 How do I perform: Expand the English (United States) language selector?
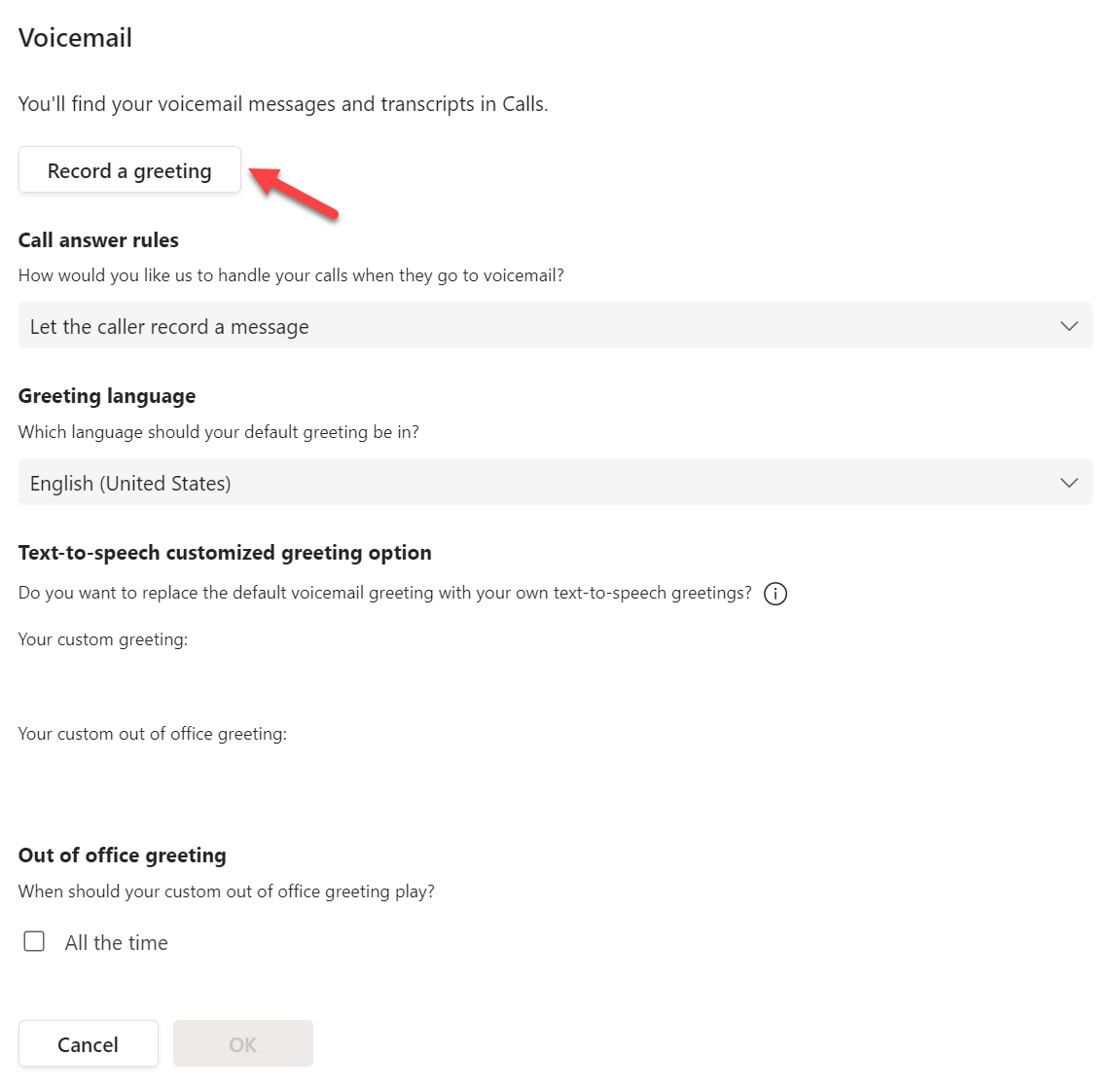(x=555, y=482)
